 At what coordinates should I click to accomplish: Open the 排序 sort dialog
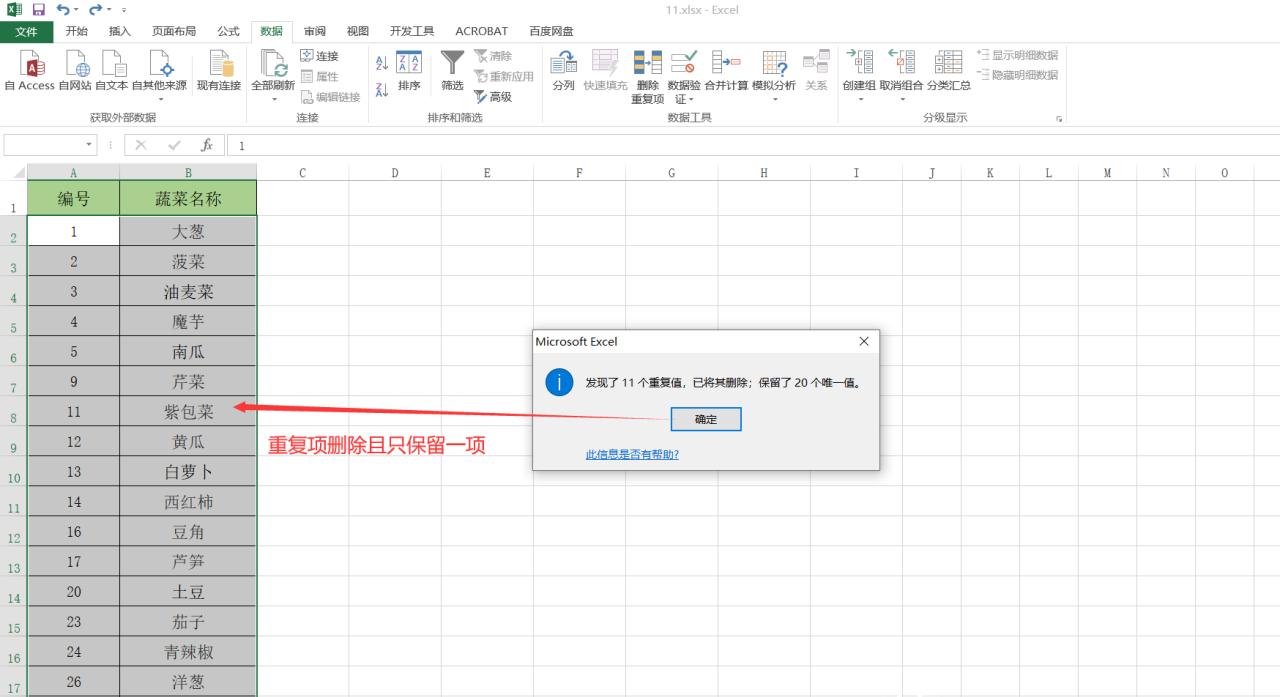click(409, 70)
